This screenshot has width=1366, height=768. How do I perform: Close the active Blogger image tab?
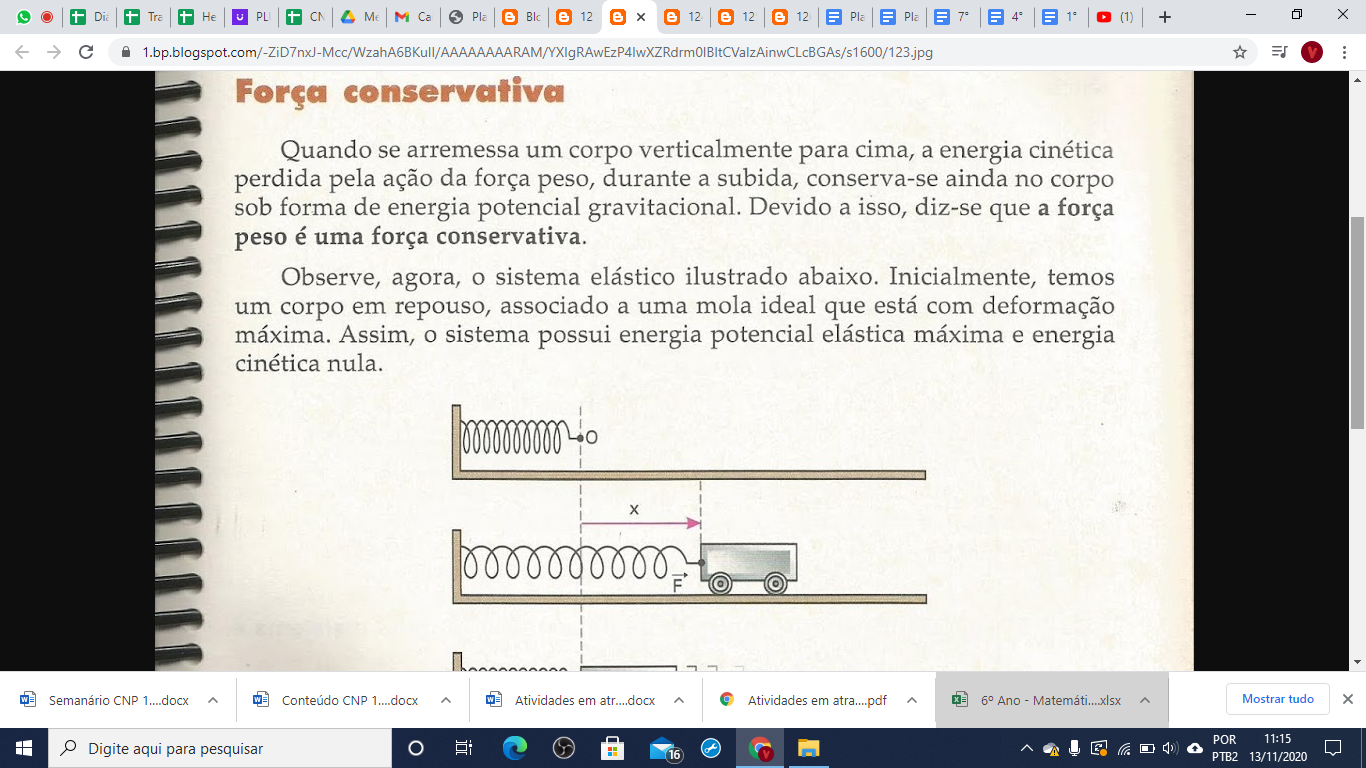click(x=642, y=17)
